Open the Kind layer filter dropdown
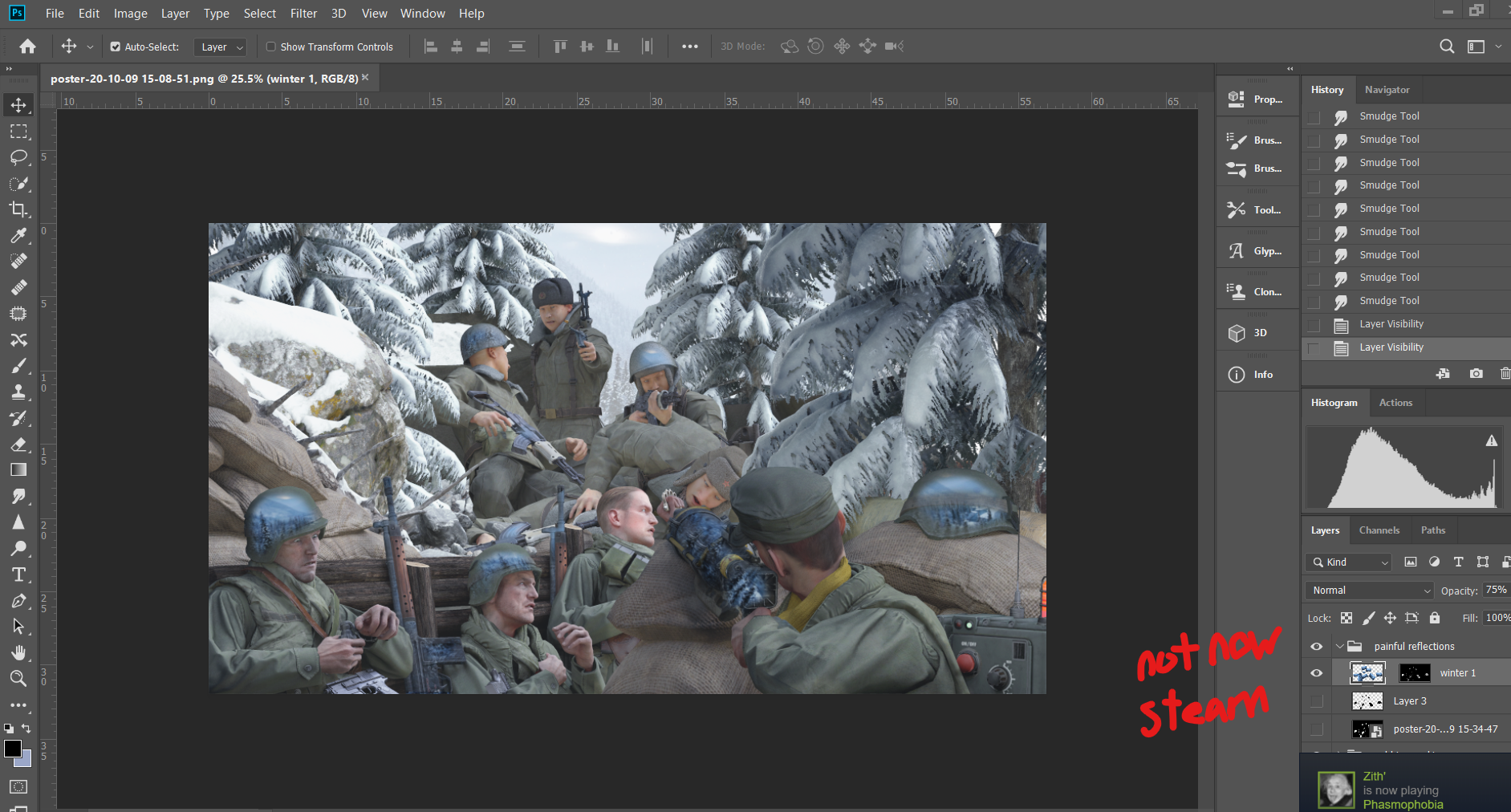The height and width of the screenshot is (812, 1511). [1348, 562]
